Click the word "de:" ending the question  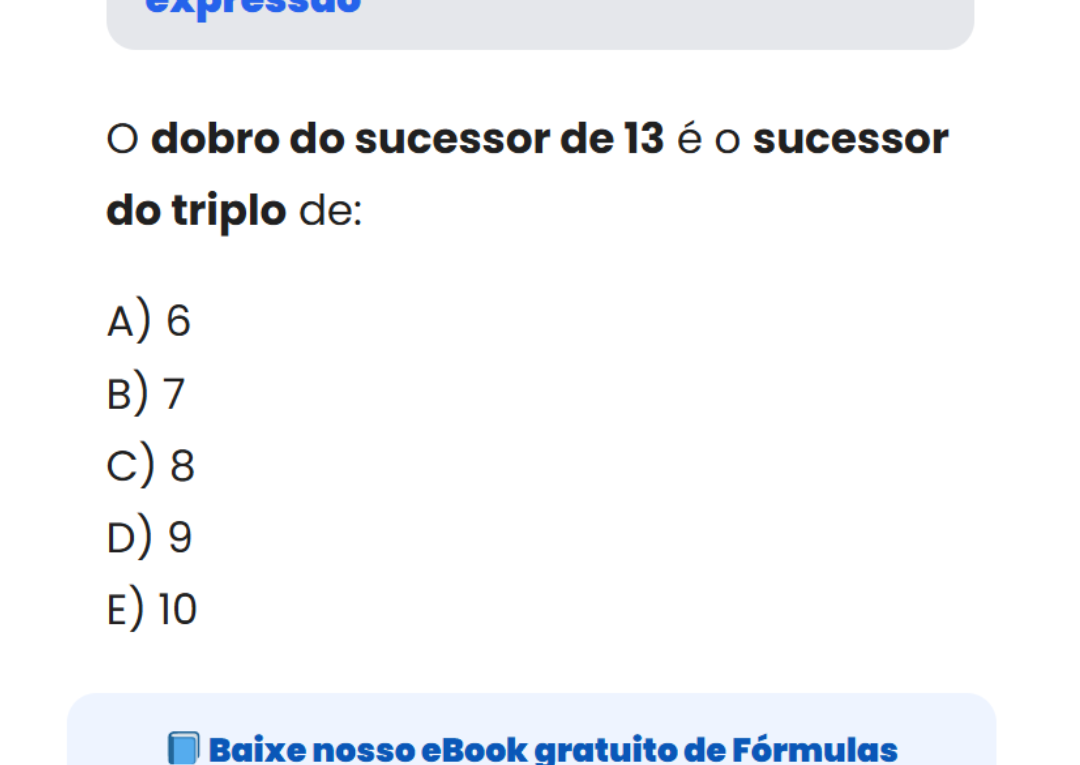tap(330, 211)
